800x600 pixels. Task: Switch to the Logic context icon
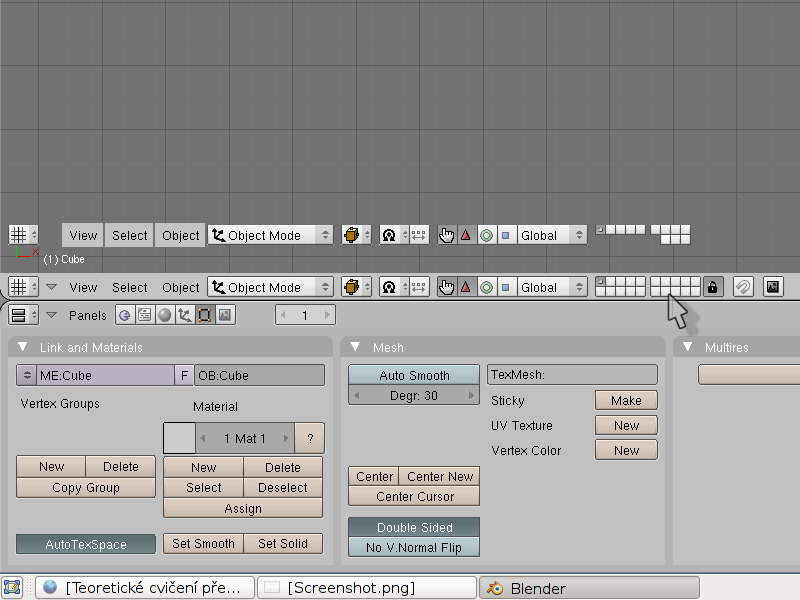click(x=125, y=315)
